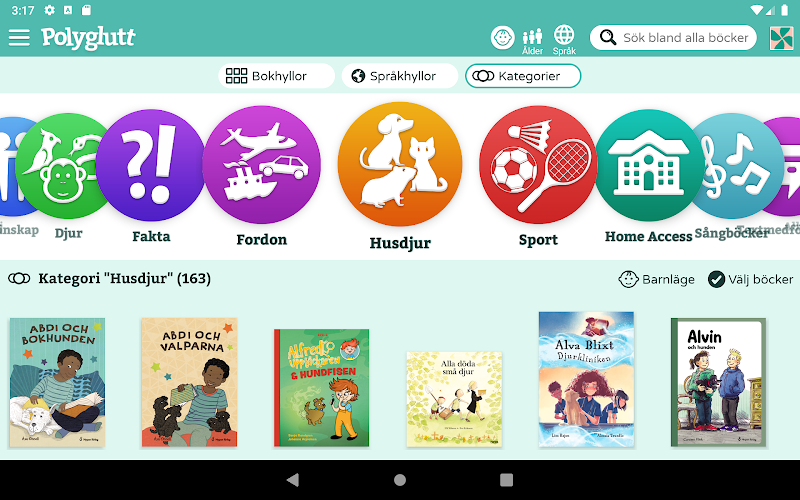
Task: Open the book Abdi och Bokhunden
Action: [57, 383]
